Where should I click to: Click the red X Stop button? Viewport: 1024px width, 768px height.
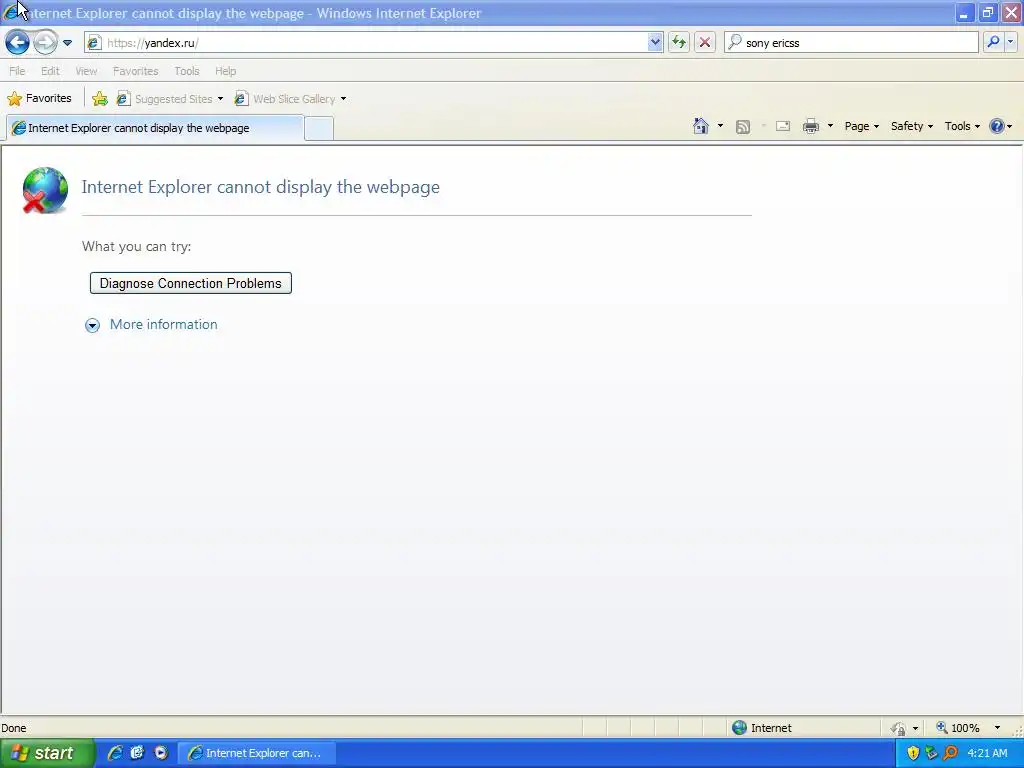coord(705,43)
